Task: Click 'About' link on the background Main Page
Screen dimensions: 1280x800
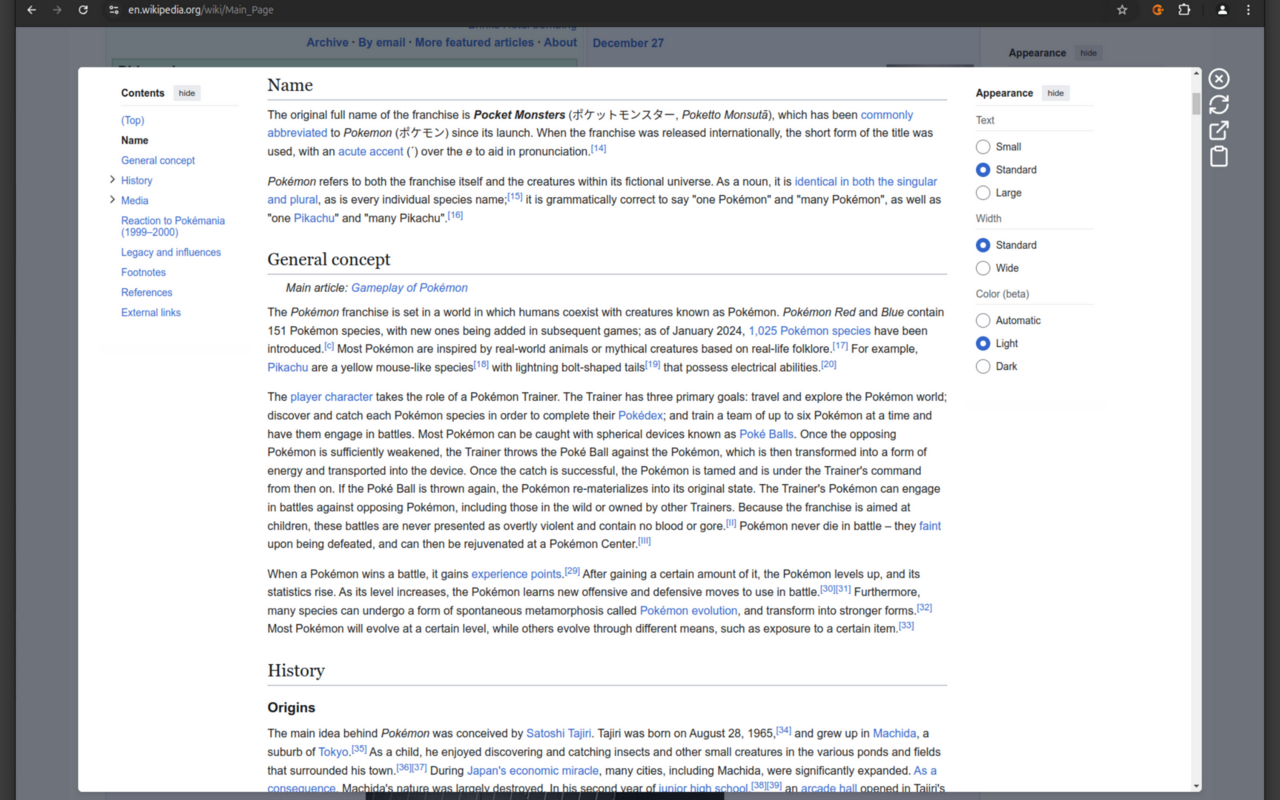Action: click(561, 43)
